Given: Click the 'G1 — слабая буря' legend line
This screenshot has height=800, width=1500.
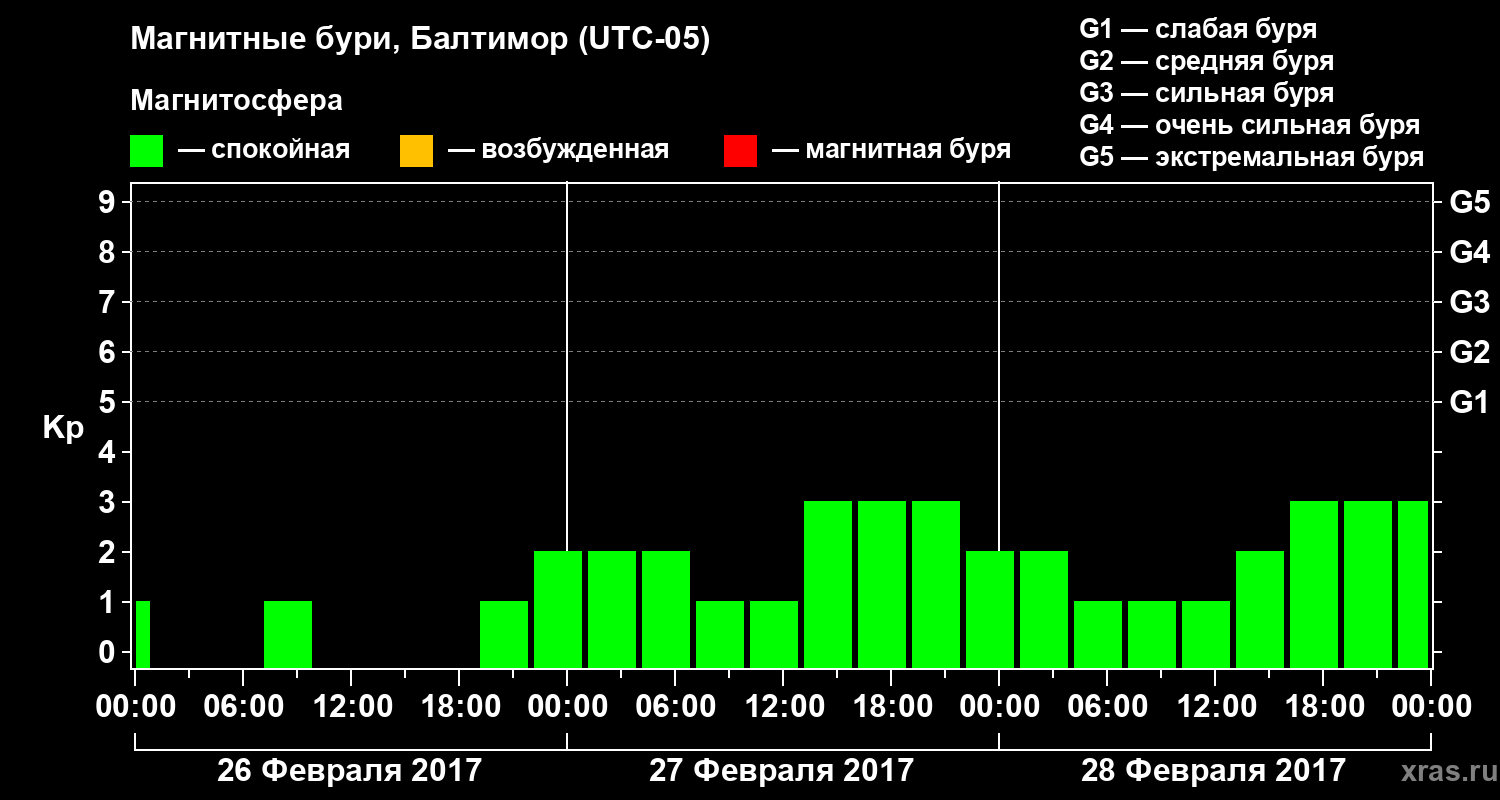Looking at the screenshot, I should point(1198,29).
